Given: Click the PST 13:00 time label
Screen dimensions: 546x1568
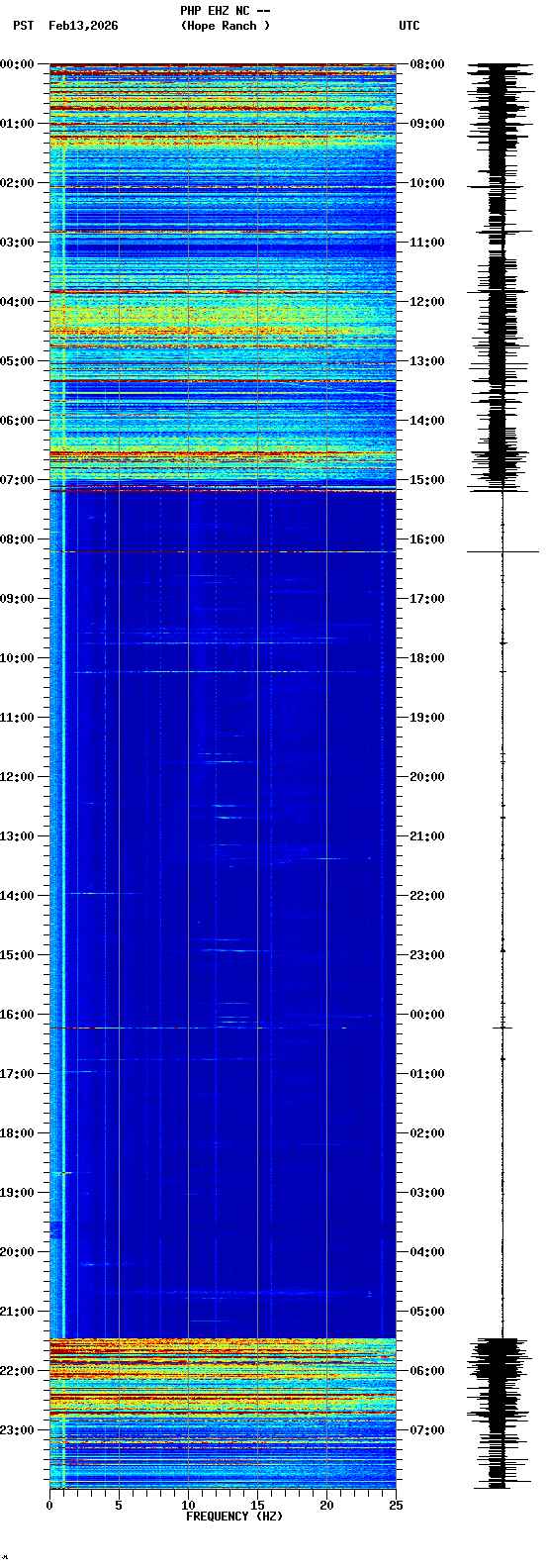Looking at the screenshot, I should (18, 836).
